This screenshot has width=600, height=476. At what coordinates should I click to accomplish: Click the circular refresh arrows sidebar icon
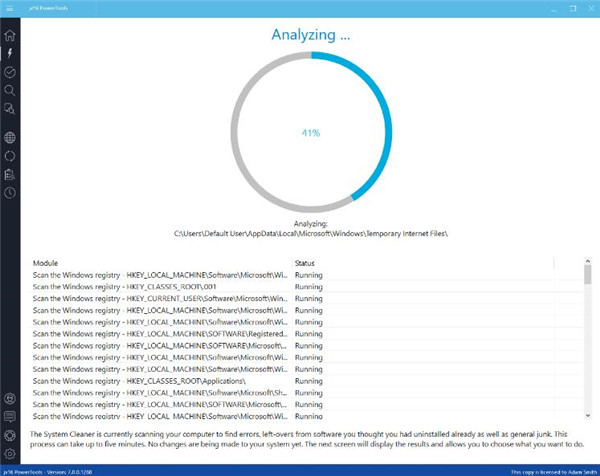(x=10, y=156)
